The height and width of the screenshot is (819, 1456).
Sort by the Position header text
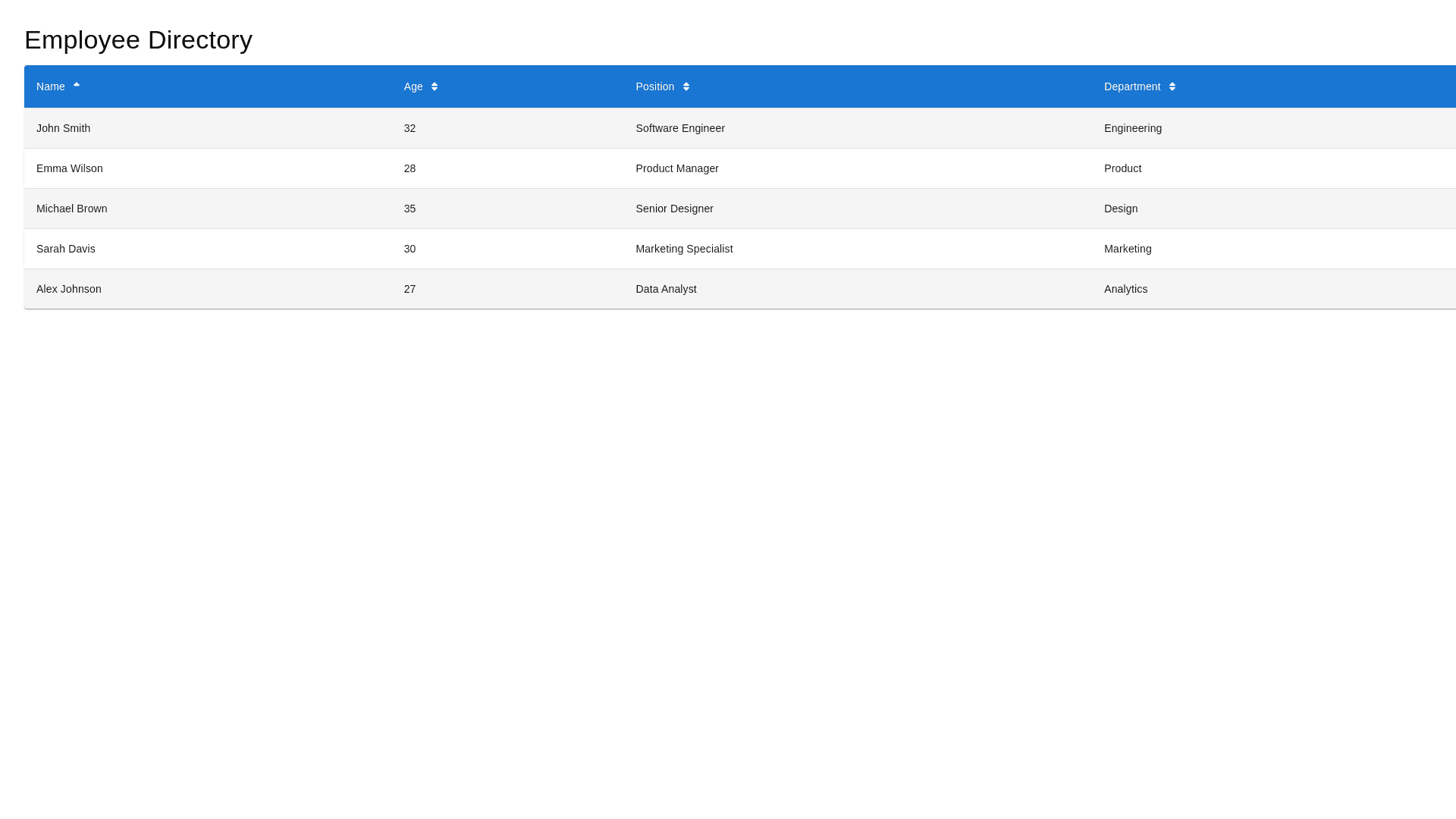point(655,86)
